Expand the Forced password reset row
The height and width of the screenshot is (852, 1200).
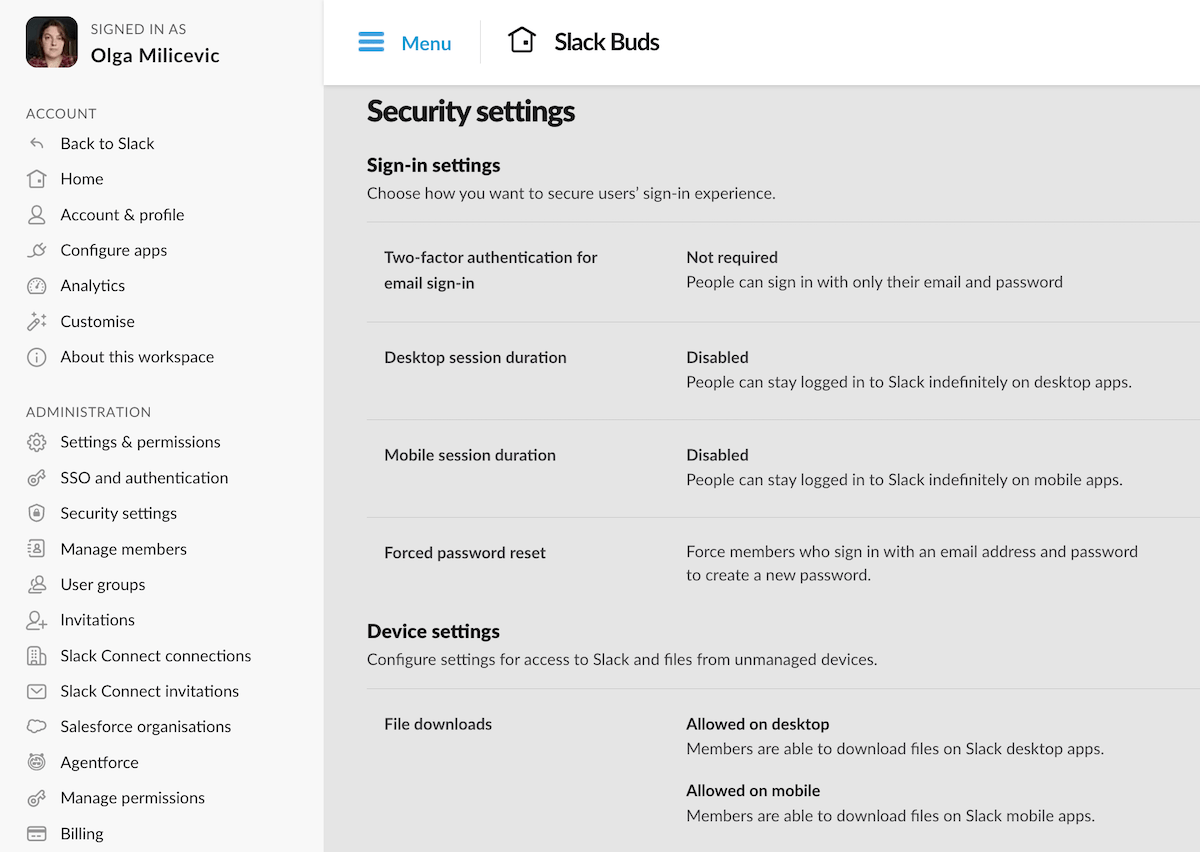(783, 564)
